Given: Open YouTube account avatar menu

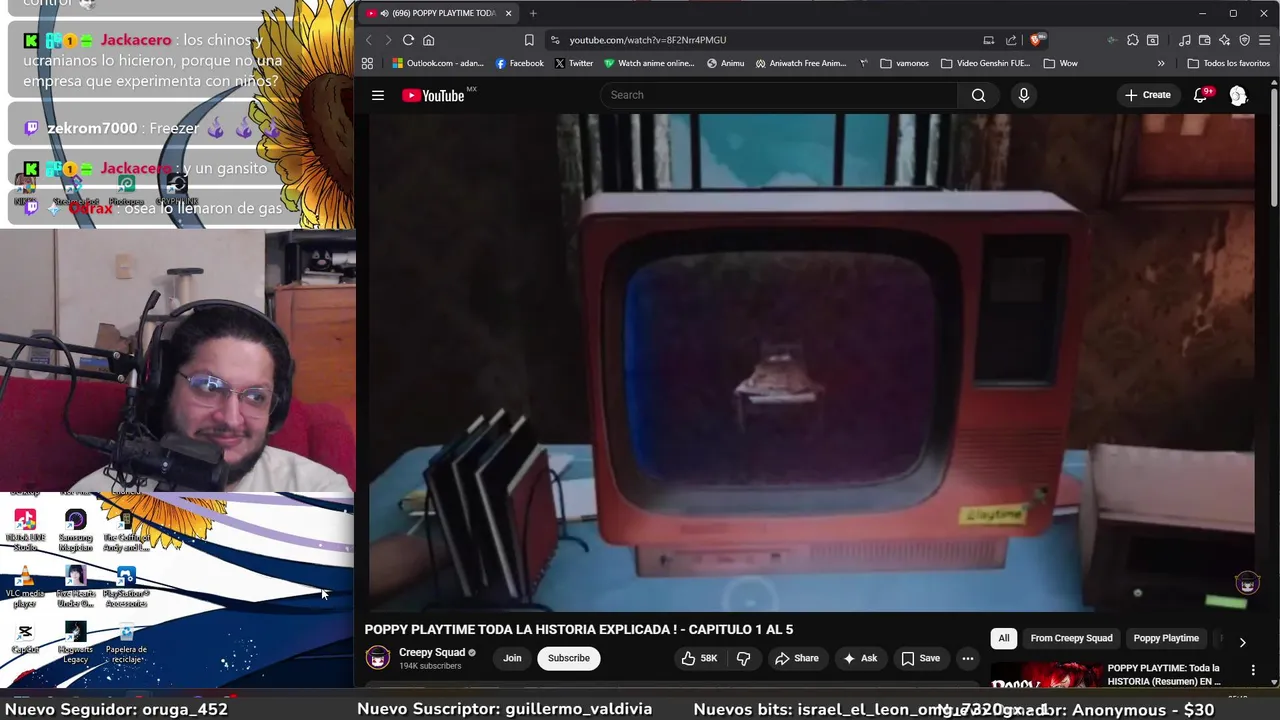Looking at the screenshot, I should pyautogui.click(x=1238, y=95).
